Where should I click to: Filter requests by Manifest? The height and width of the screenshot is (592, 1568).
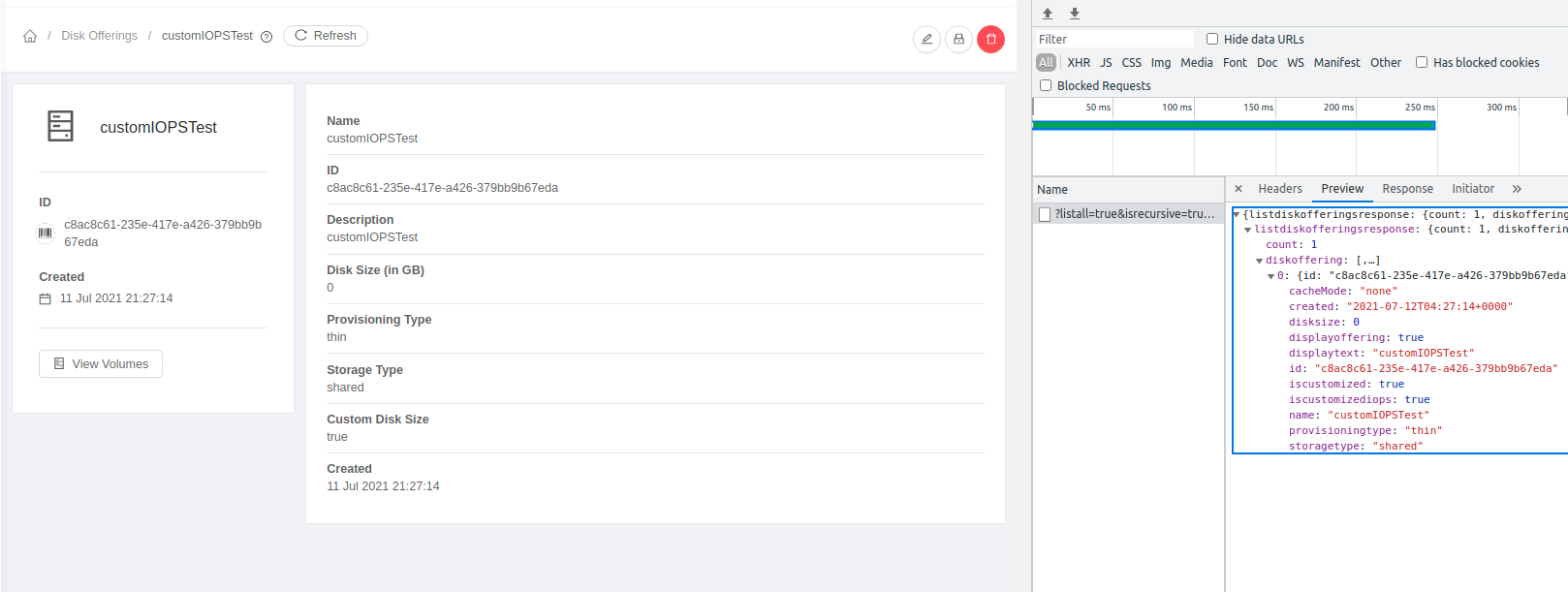[1337, 62]
